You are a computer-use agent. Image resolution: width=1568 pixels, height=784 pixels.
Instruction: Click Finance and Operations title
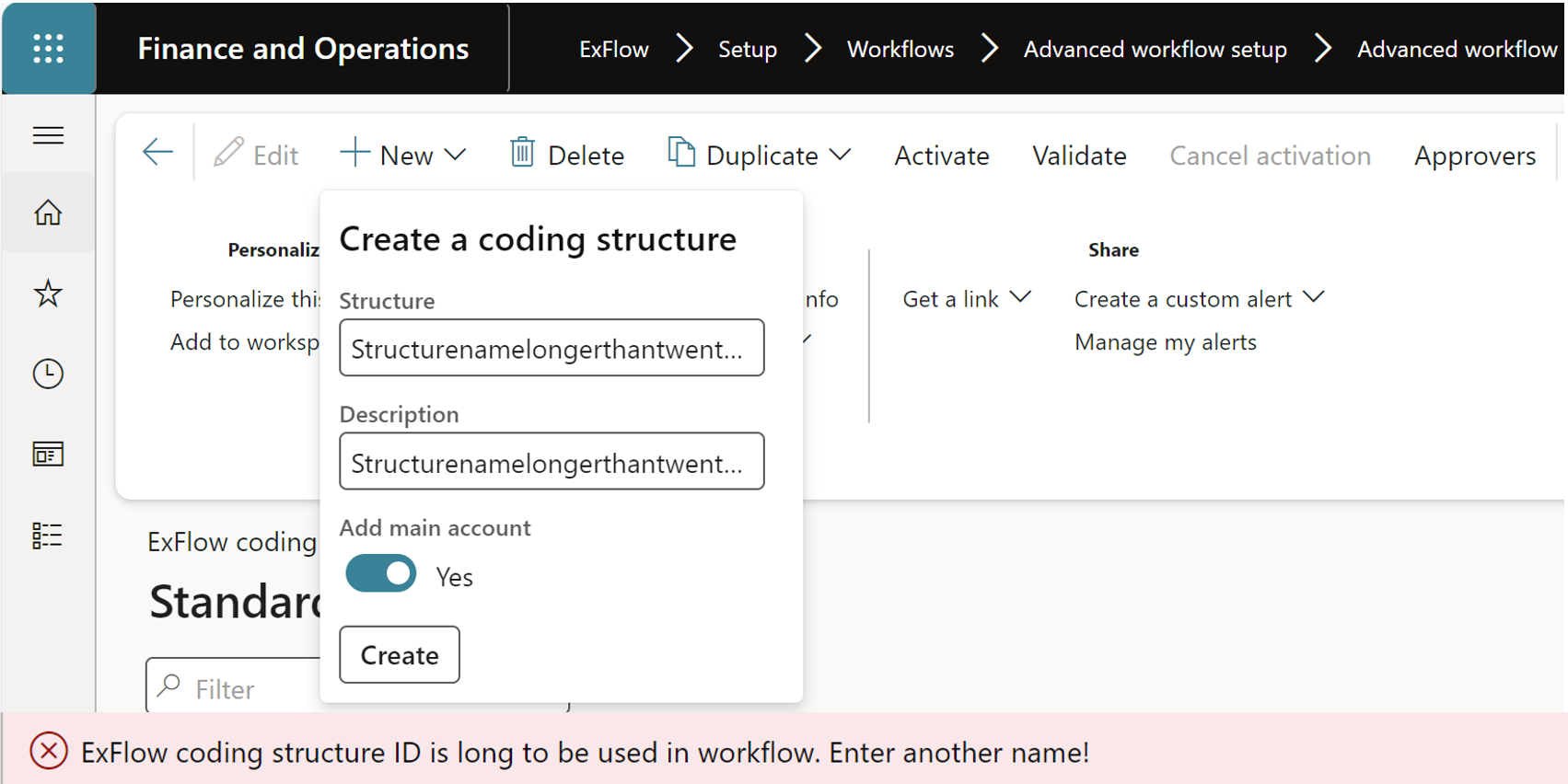(303, 48)
